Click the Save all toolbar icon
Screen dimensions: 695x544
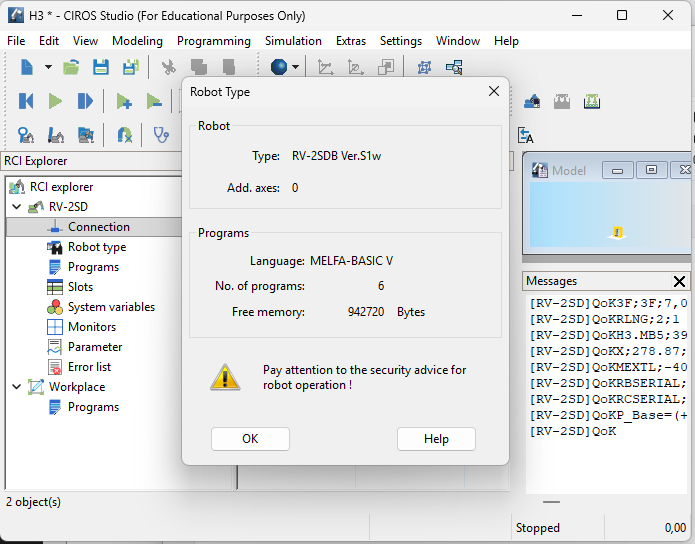click(130, 67)
